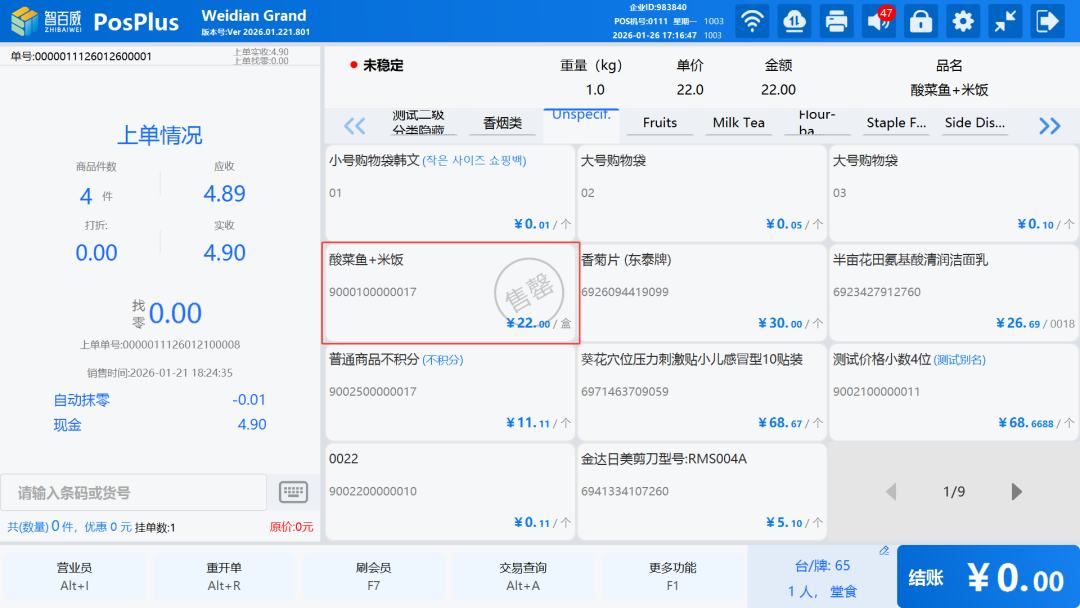The height and width of the screenshot is (608, 1080).
Task: Select the Milk Tea category tab
Action: point(738,123)
